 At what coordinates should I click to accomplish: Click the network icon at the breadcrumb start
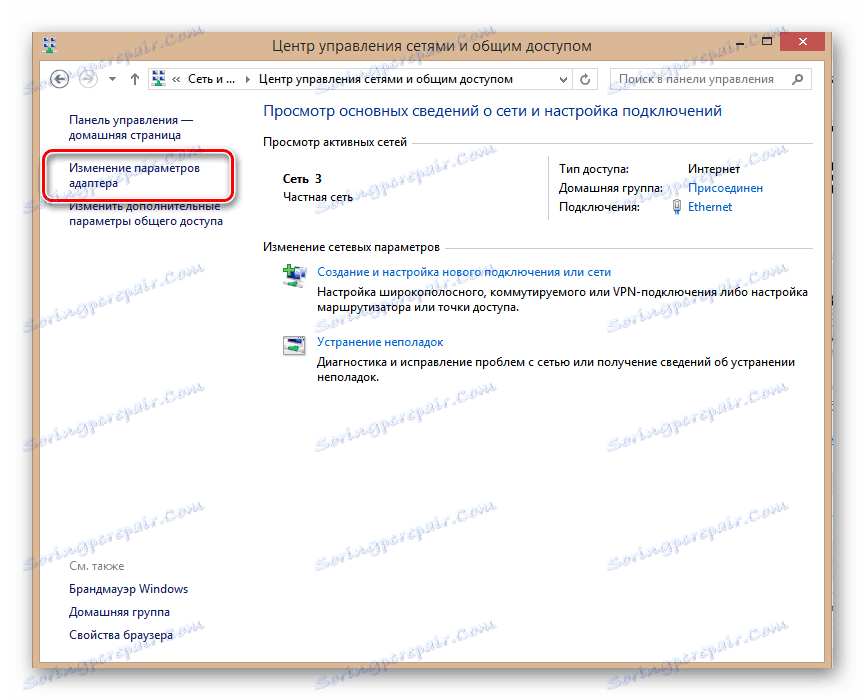point(158,78)
